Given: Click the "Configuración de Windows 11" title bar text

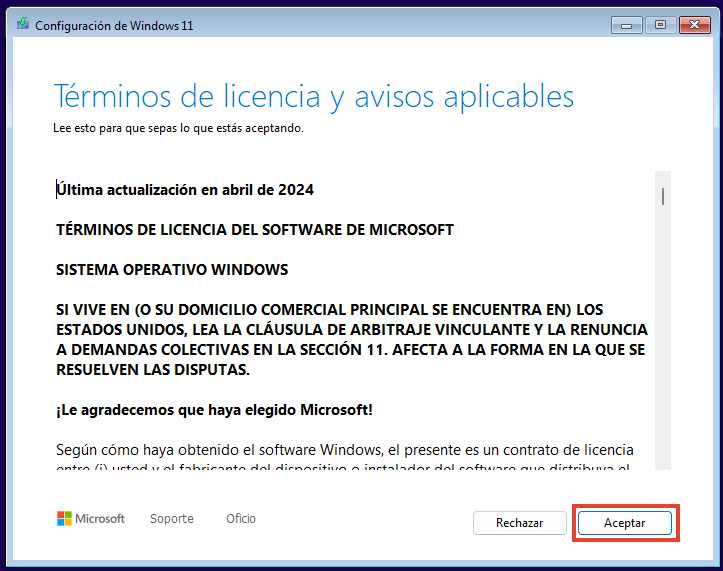Looking at the screenshot, I should [x=114, y=25].
